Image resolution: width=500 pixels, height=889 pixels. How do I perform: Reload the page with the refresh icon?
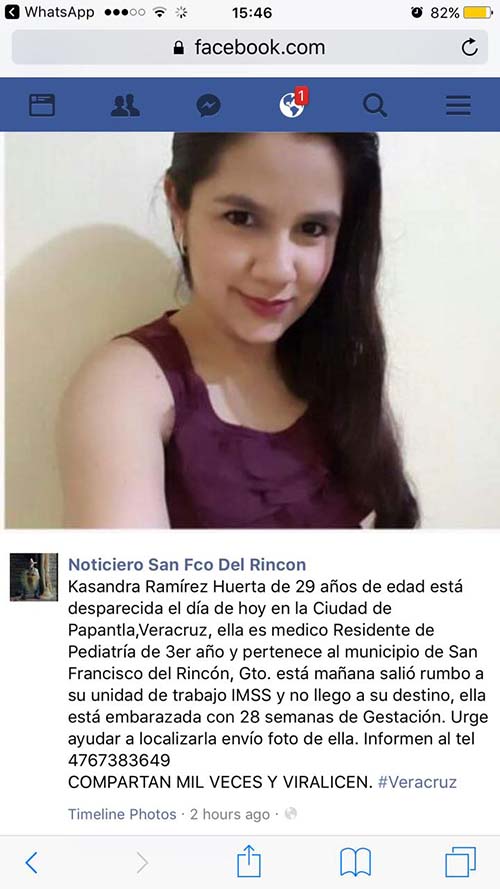(x=469, y=47)
